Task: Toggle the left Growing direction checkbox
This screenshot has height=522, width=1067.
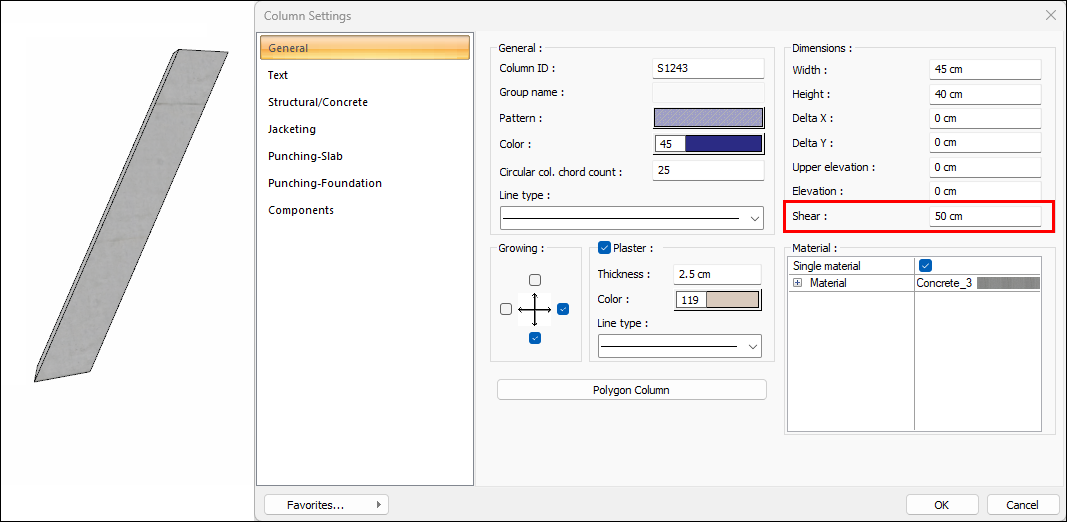Action: (x=506, y=309)
